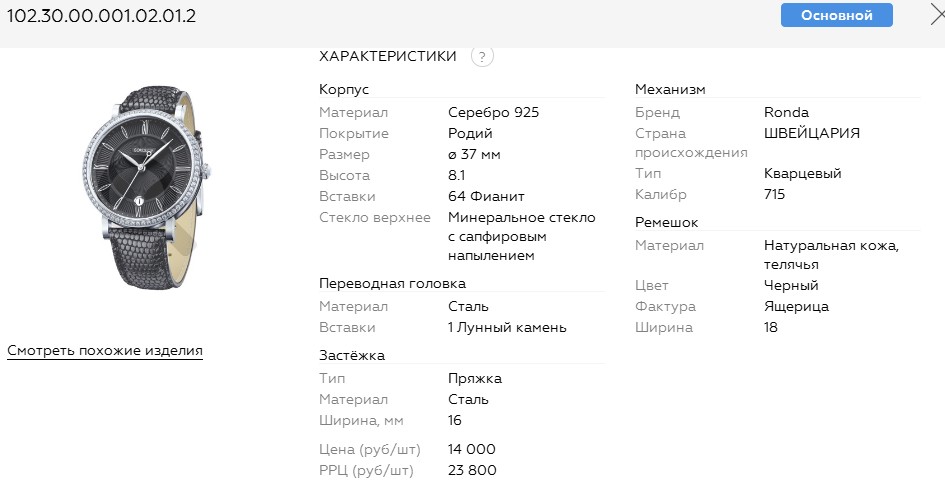The width and height of the screenshot is (945, 504).
Task: Select the 64 Фианит inserts value
Action: (486, 196)
